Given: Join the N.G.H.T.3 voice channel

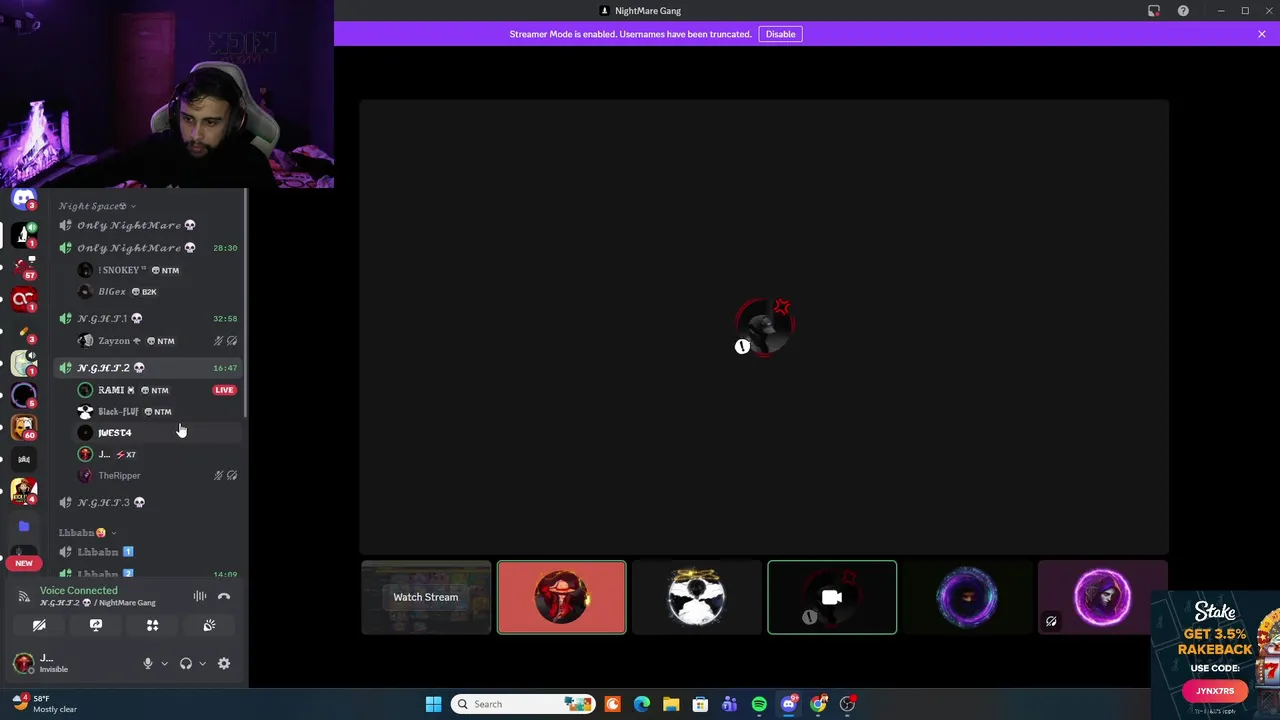Looking at the screenshot, I should (148, 502).
